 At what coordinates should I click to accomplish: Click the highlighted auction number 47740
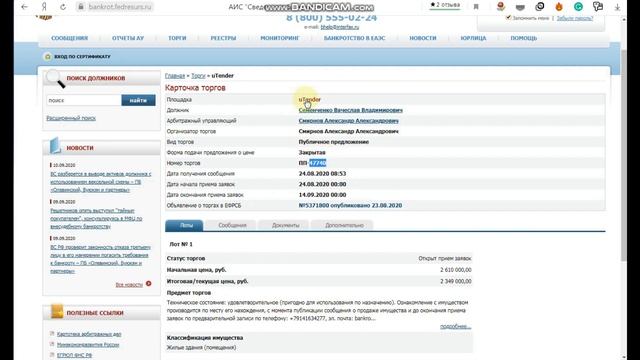coord(318,163)
